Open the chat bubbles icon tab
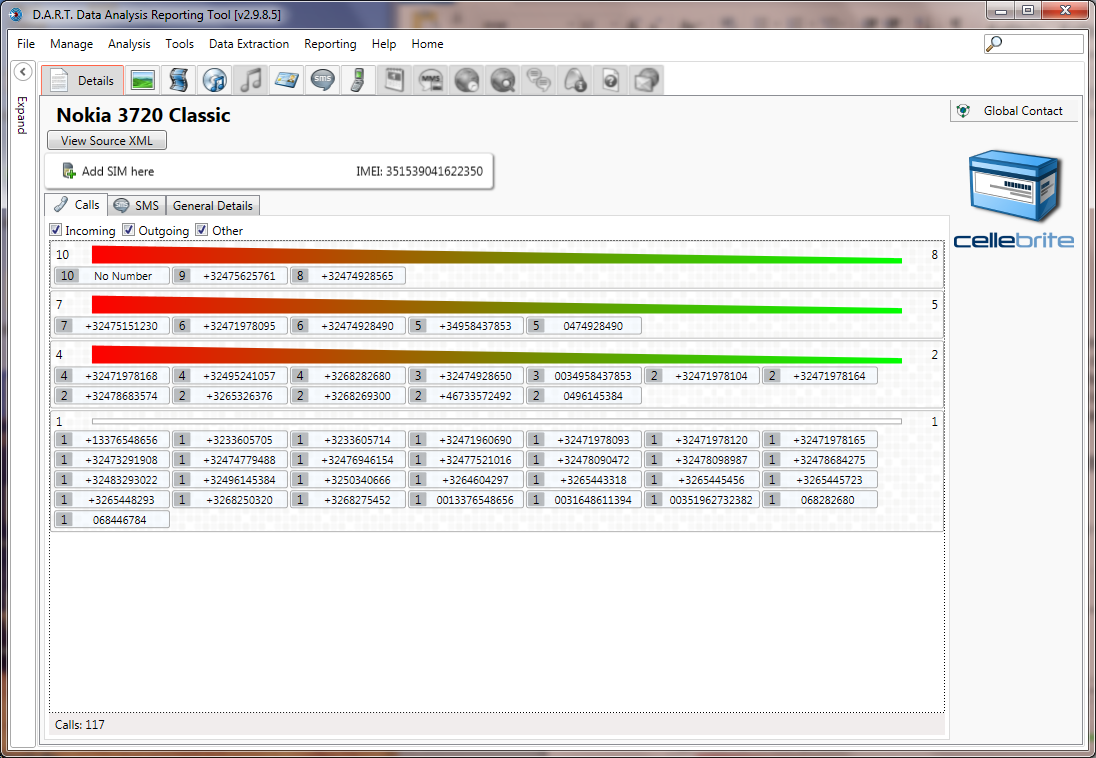1096x758 pixels. (x=538, y=80)
